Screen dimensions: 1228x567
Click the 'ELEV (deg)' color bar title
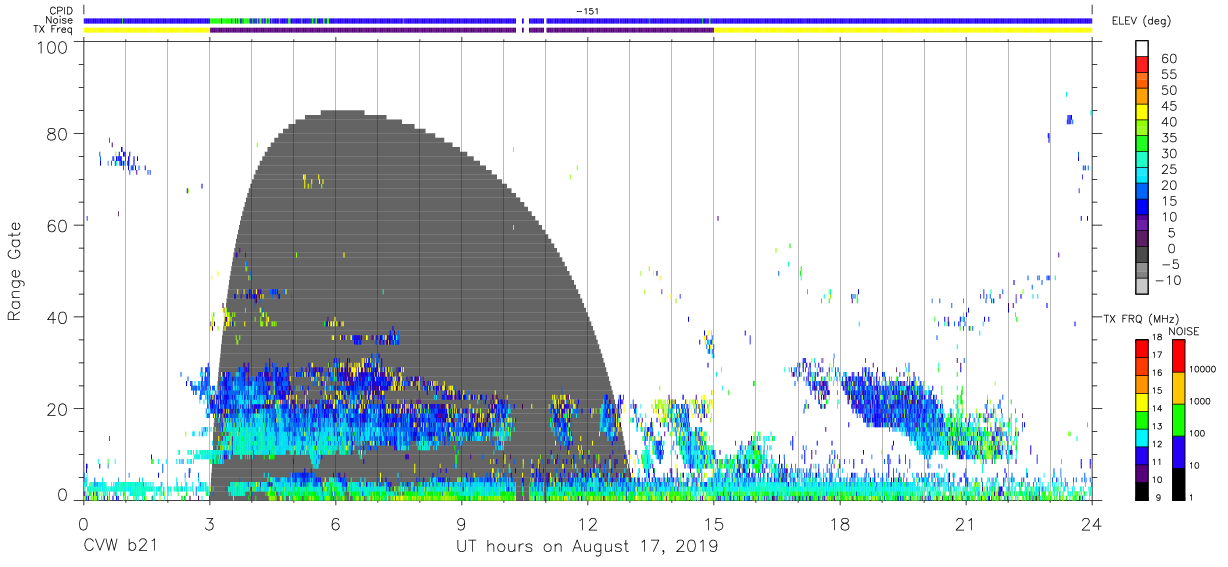pyautogui.click(x=1141, y=20)
